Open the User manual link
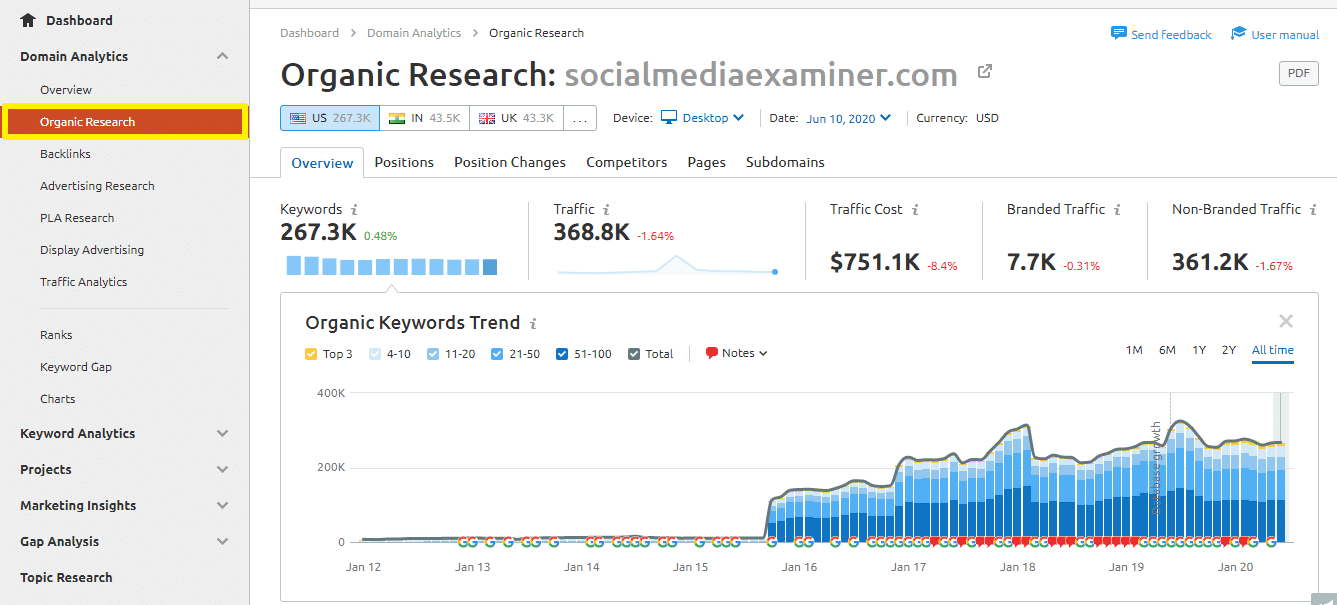This screenshot has height=605, width=1337. tap(1285, 35)
